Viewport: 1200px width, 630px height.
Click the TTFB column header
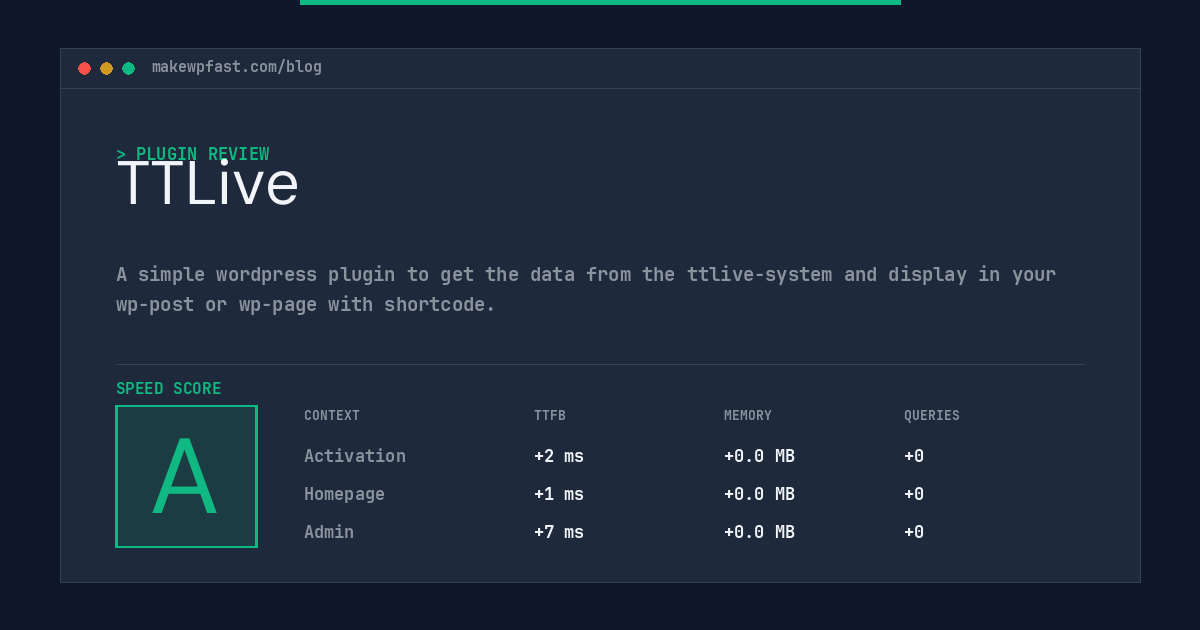pyautogui.click(x=550, y=416)
